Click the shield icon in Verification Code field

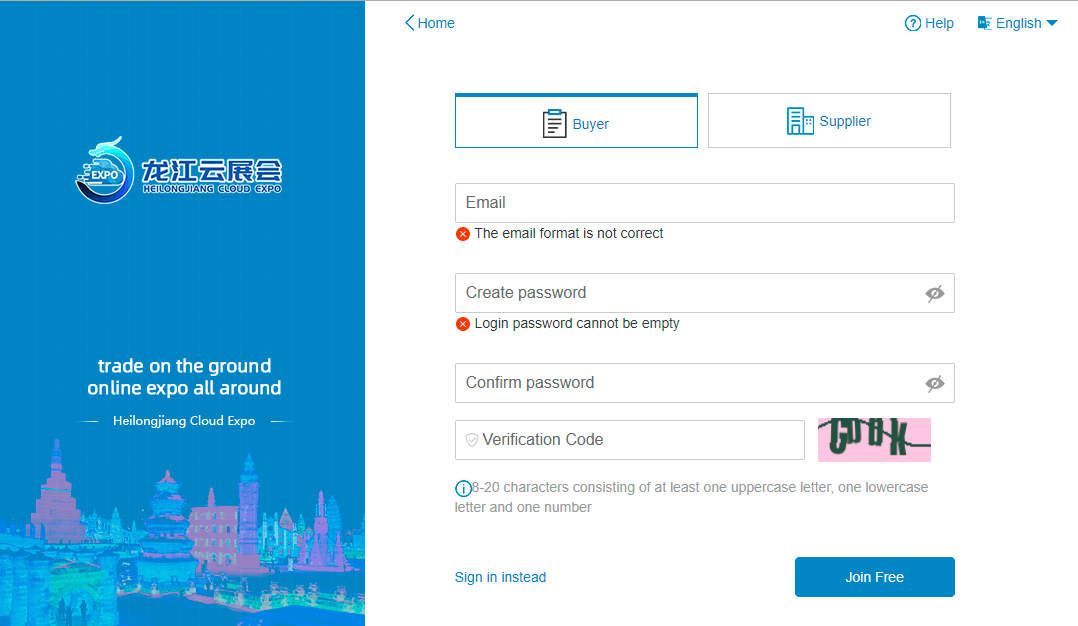472,440
